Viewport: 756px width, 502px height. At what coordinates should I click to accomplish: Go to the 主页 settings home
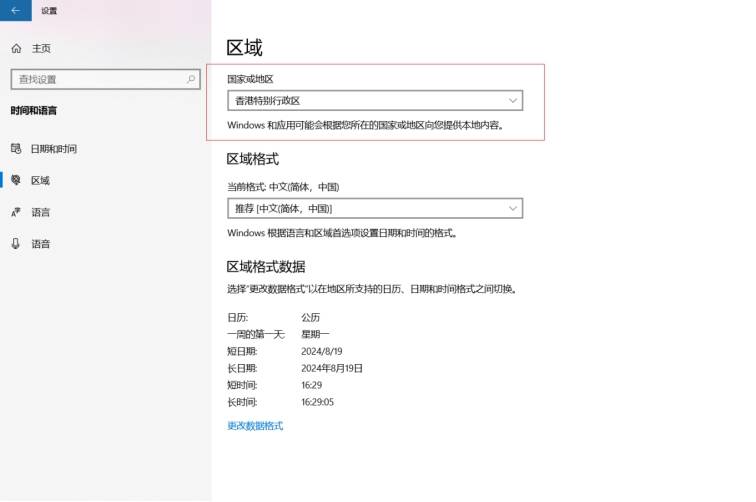click(x=41, y=48)
